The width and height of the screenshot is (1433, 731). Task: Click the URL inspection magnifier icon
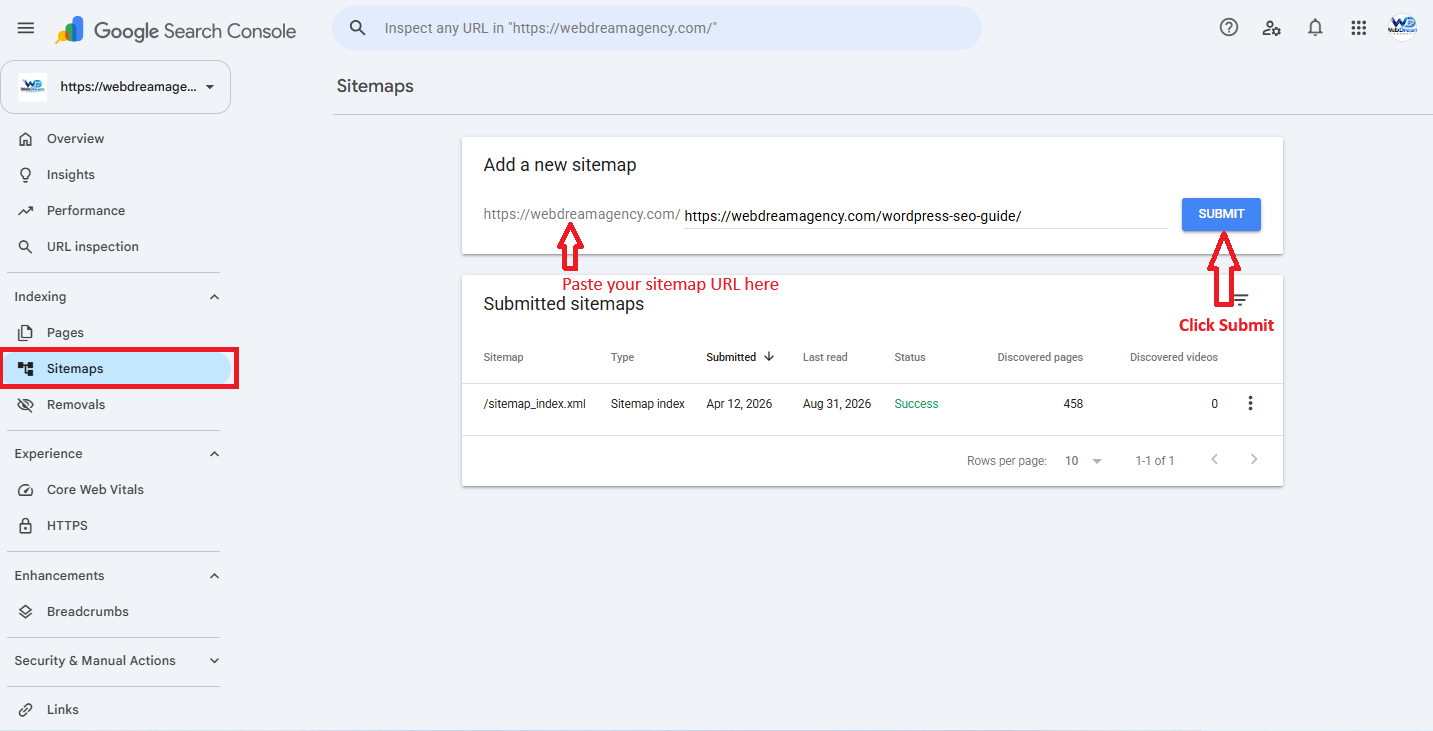(26, 247)
